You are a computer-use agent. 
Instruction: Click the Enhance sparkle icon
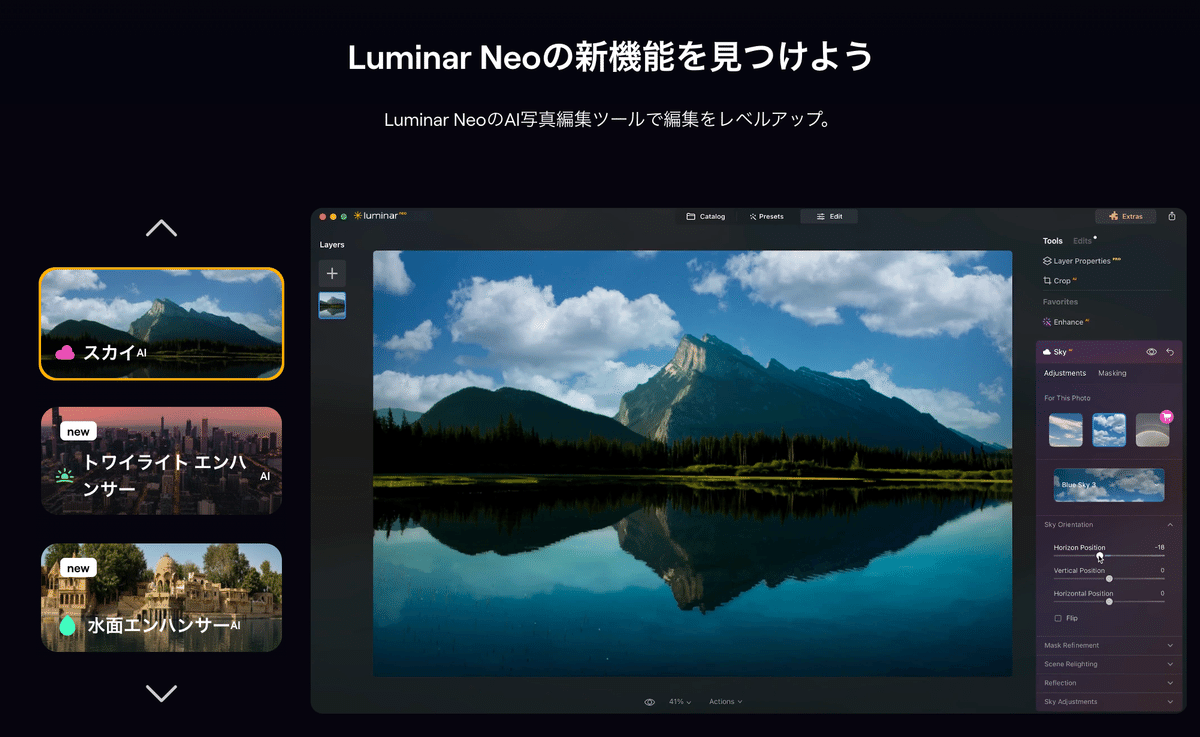[1047, 322]
